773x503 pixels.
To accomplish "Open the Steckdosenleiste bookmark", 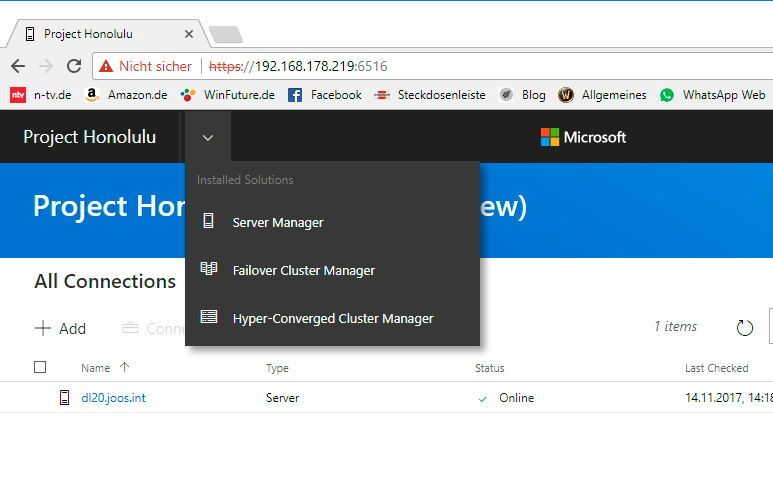I will pos(429,95).
